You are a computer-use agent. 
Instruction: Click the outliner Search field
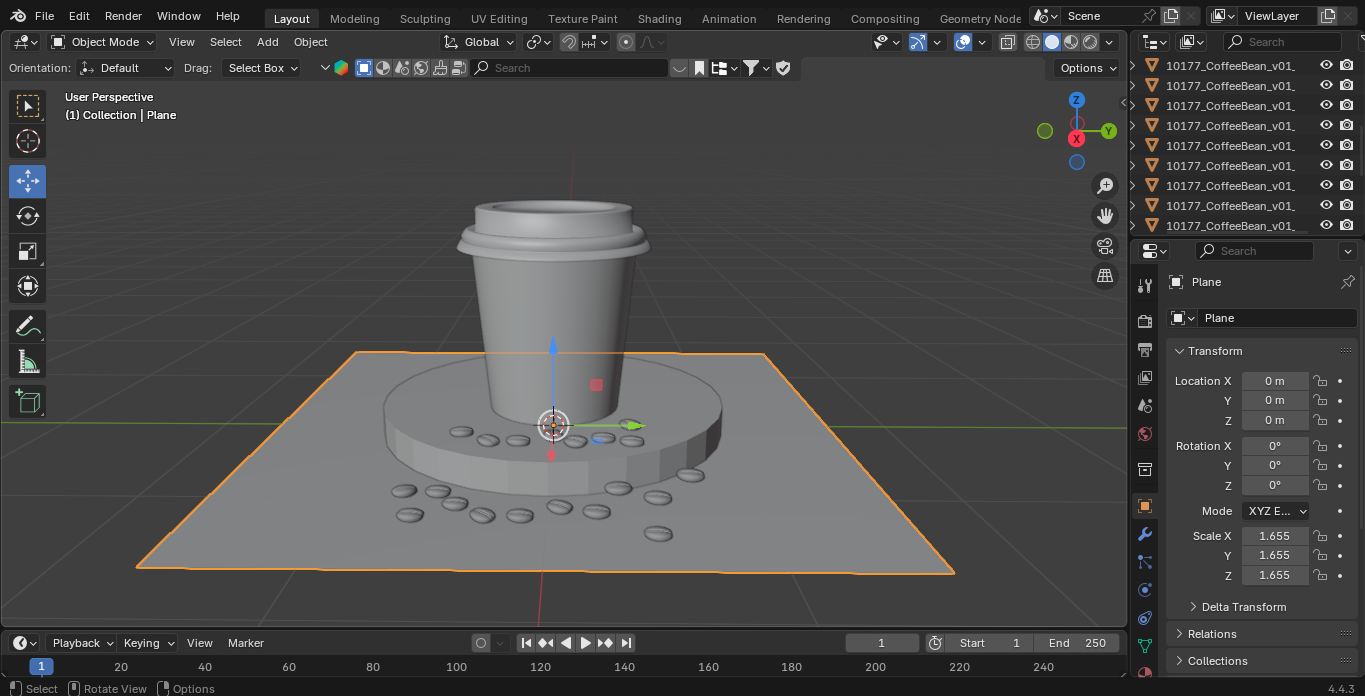point(1281,42)
